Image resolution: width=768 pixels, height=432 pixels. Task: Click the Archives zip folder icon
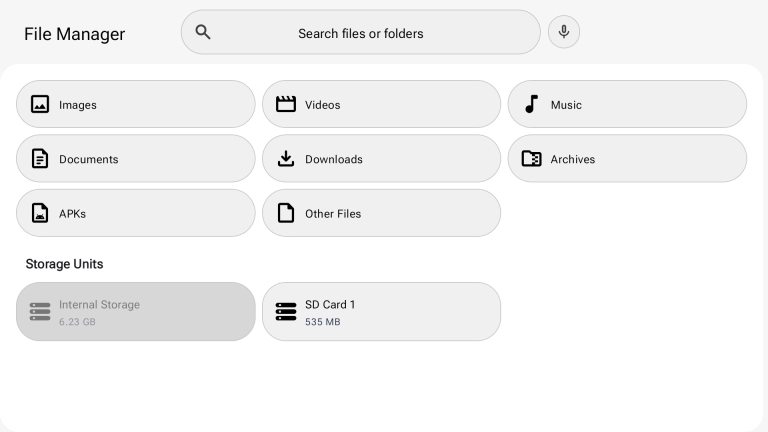(531, 159)
